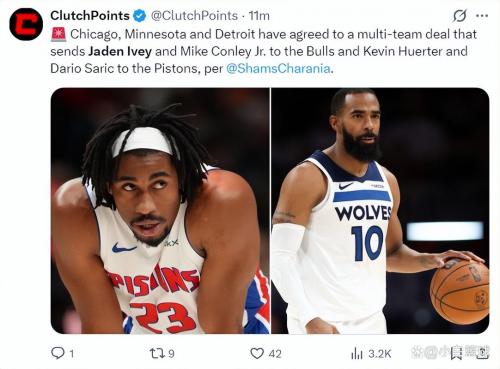The height and width of the screenshot is (369, 500).
Task: Click the 3.2K views count
Action: point(380,353)
